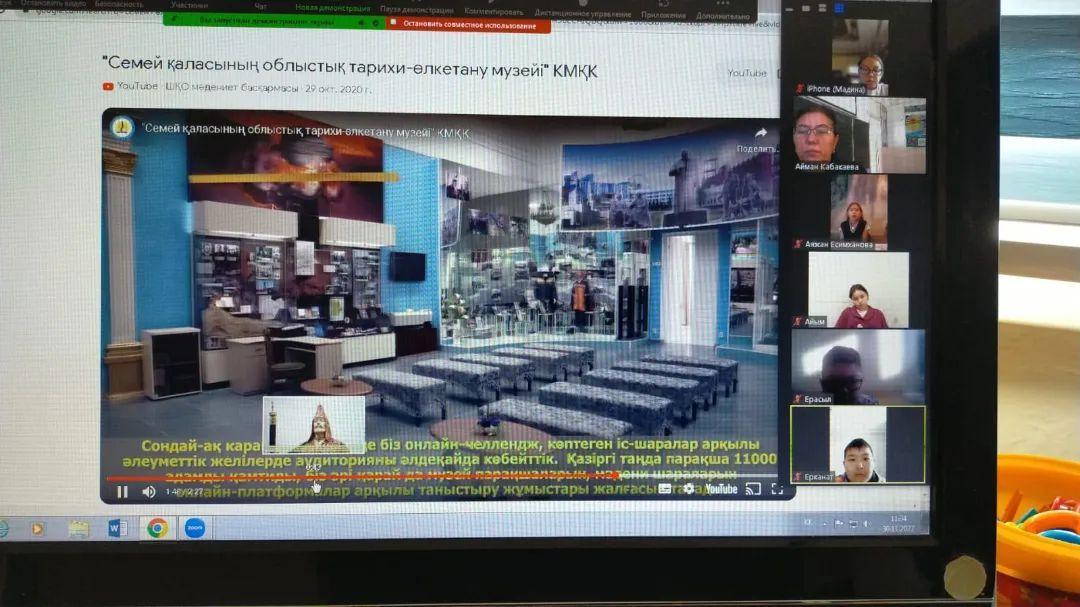Select Айым's participant video tile
The height and width of the screenshot is (607, 1080).
coord(858,290)
